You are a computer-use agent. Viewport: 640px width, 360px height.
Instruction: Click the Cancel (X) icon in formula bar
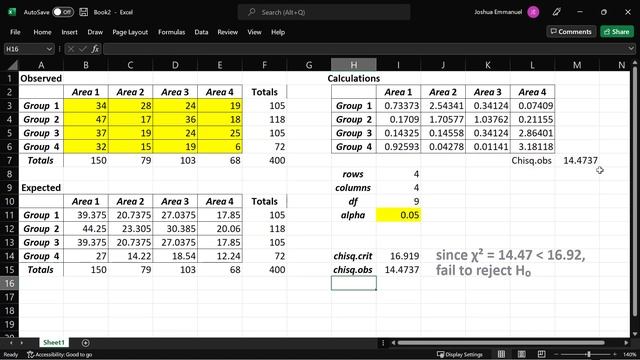point(71,49)
